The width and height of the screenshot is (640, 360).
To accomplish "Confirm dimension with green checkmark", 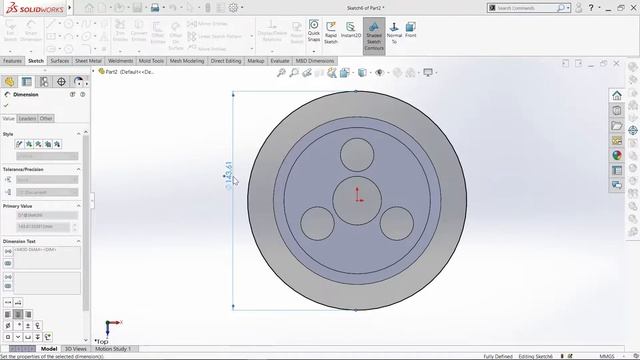I will pos(6,105).
